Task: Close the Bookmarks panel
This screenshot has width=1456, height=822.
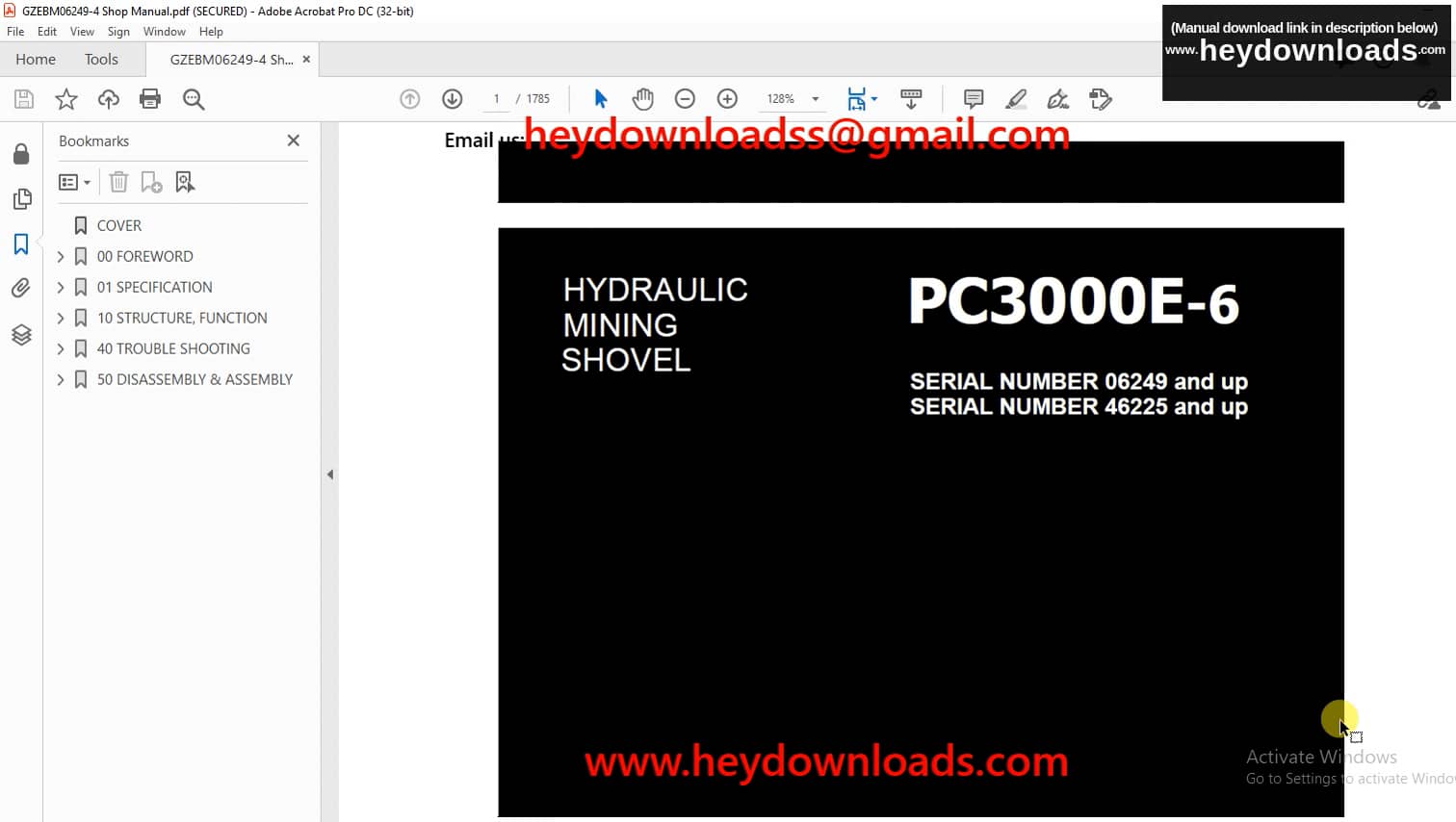Action: [294, 141]
